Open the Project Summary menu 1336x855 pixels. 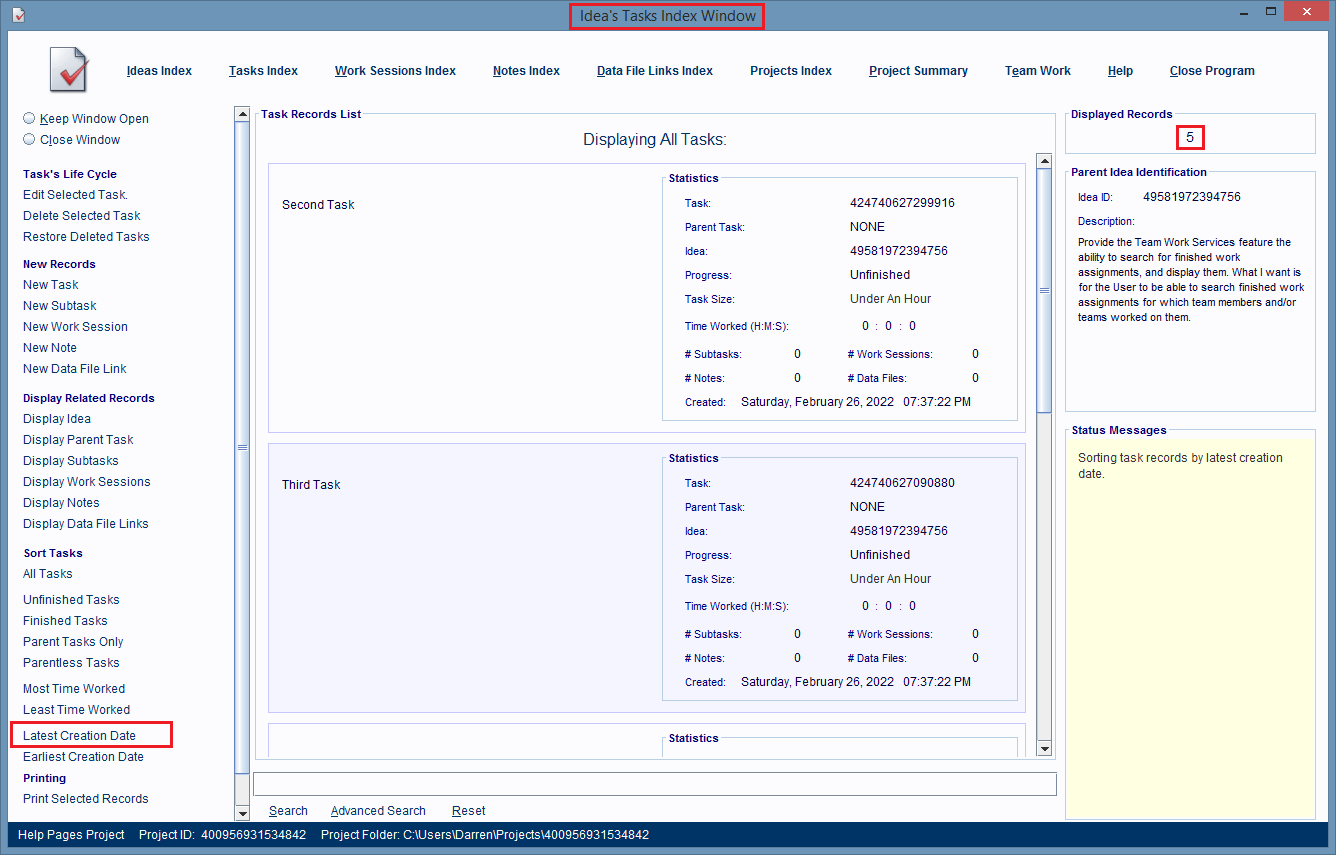[918, 71]
